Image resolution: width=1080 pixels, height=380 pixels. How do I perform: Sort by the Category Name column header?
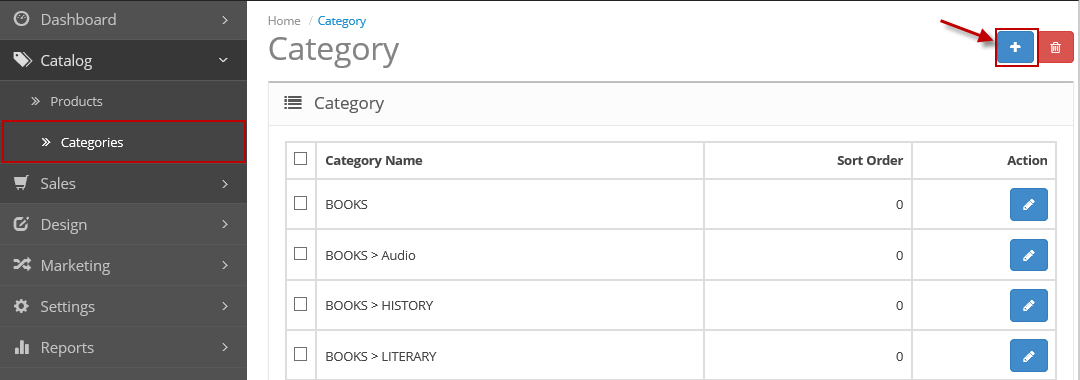(x=374, y=160)
